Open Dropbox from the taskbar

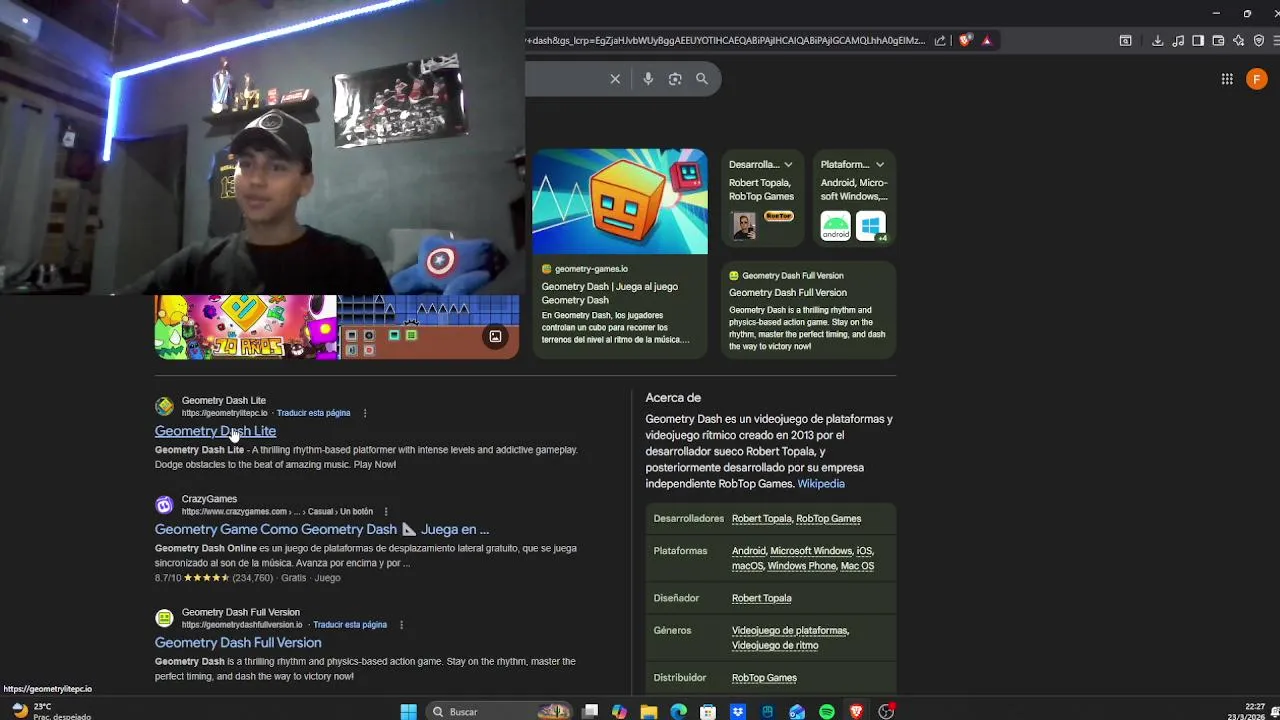[x=738, y=712]
